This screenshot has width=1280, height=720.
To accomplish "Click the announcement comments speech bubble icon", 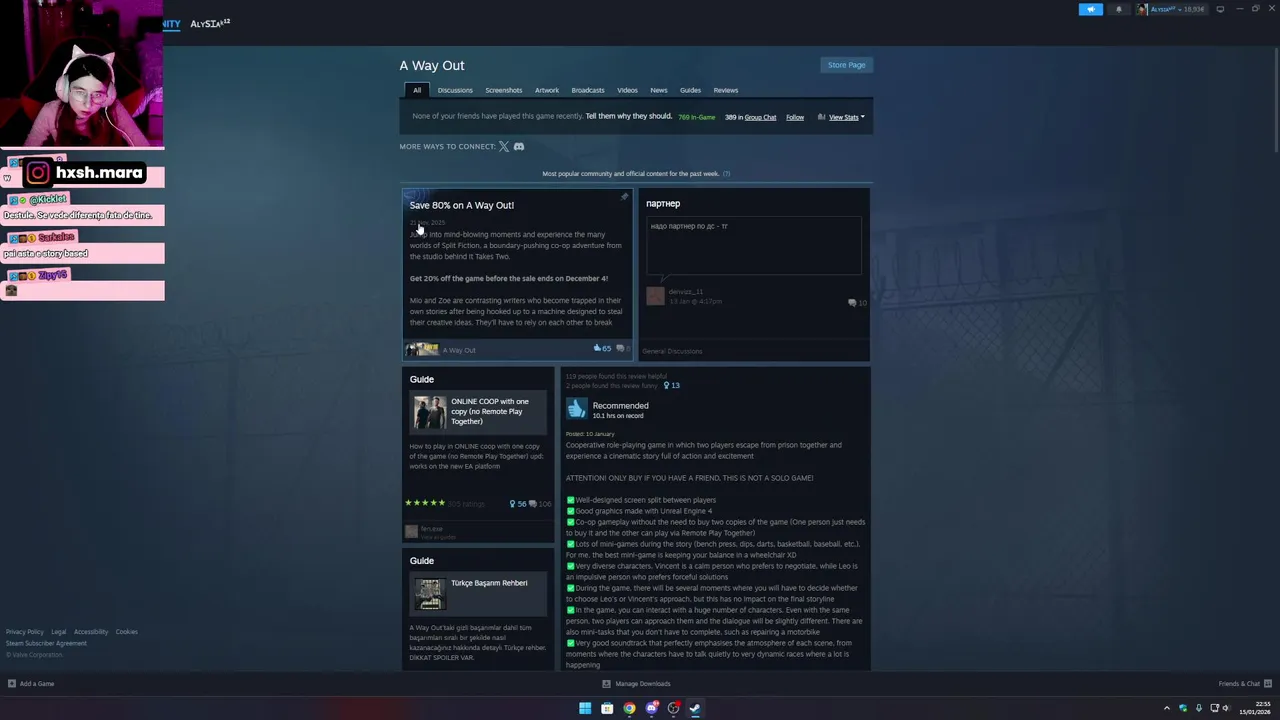I will tap(620, 348).
